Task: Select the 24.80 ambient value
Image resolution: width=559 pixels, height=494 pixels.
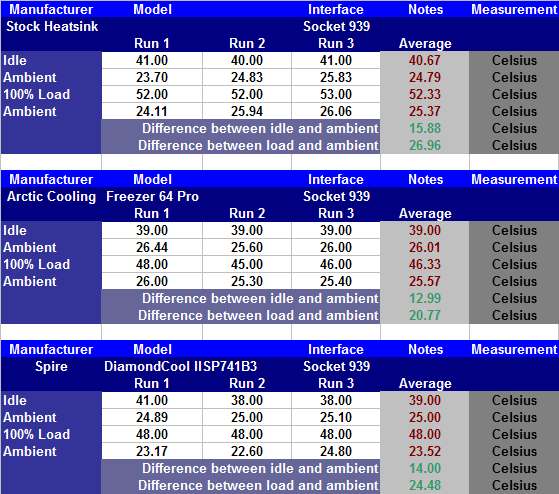Action: [x=336, y=452]
